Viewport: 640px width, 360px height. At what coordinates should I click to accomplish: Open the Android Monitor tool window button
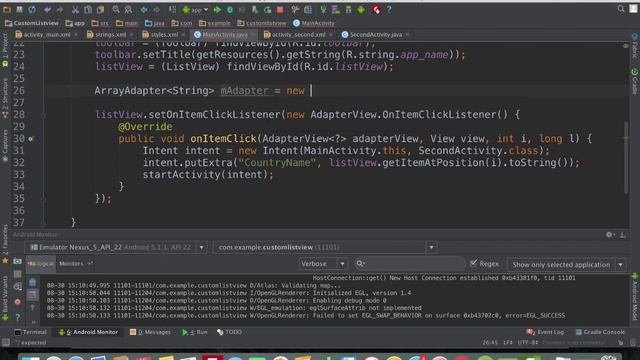[x=88, y=332]
